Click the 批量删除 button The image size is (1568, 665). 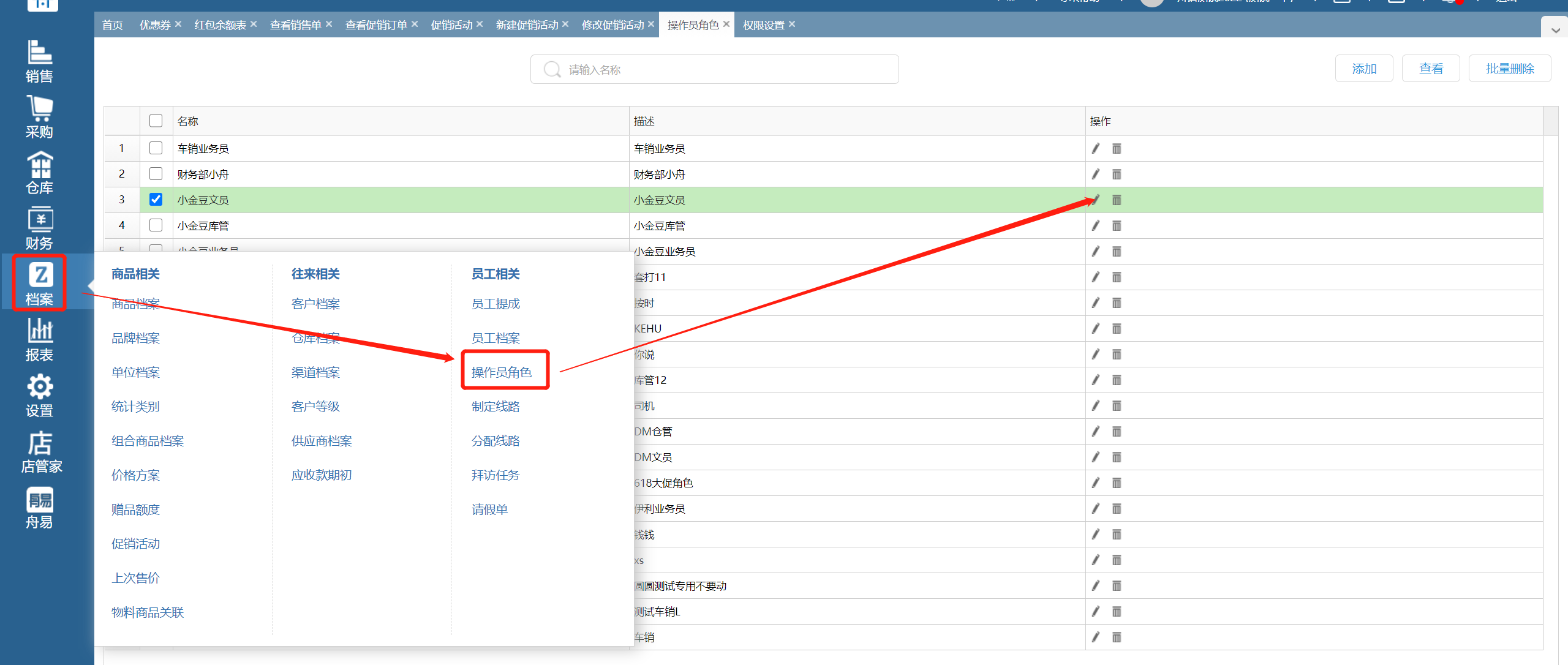pyautogui.click(x=1510, y=69)
